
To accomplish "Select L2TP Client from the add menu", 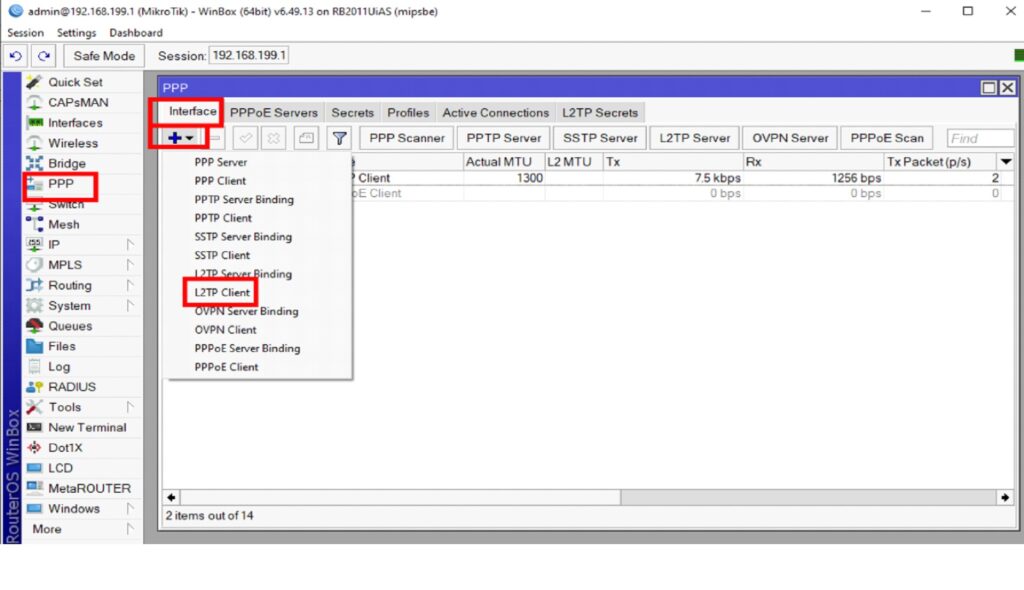I will coord(222,292).
